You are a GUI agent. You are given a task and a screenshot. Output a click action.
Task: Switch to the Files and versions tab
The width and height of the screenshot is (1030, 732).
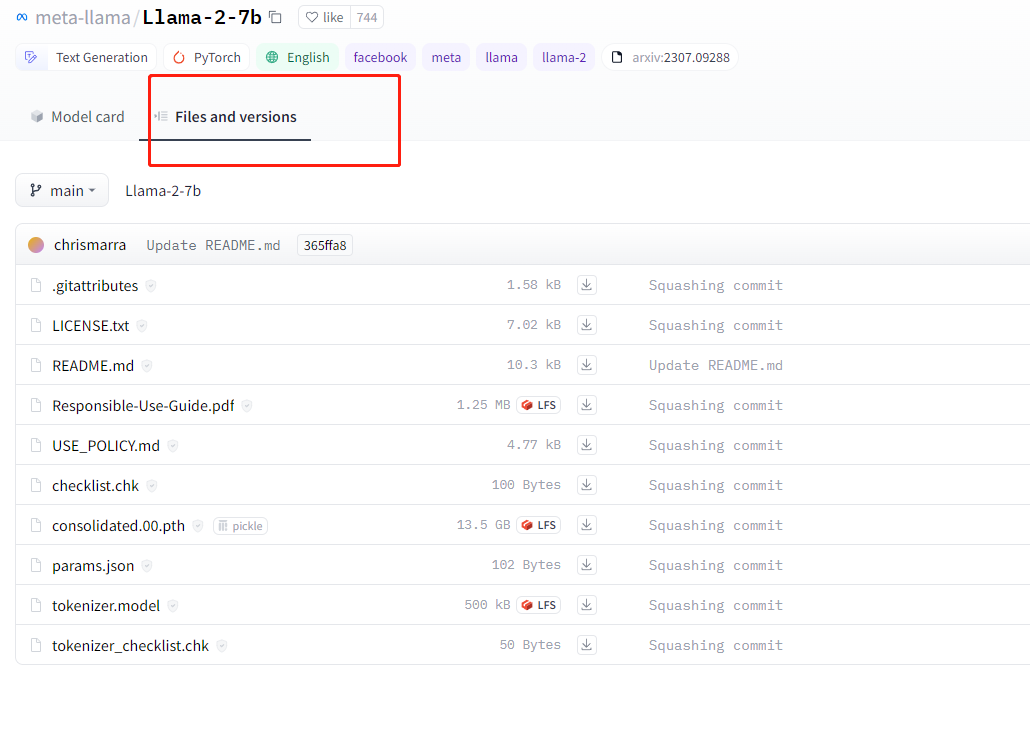point(225,117)
